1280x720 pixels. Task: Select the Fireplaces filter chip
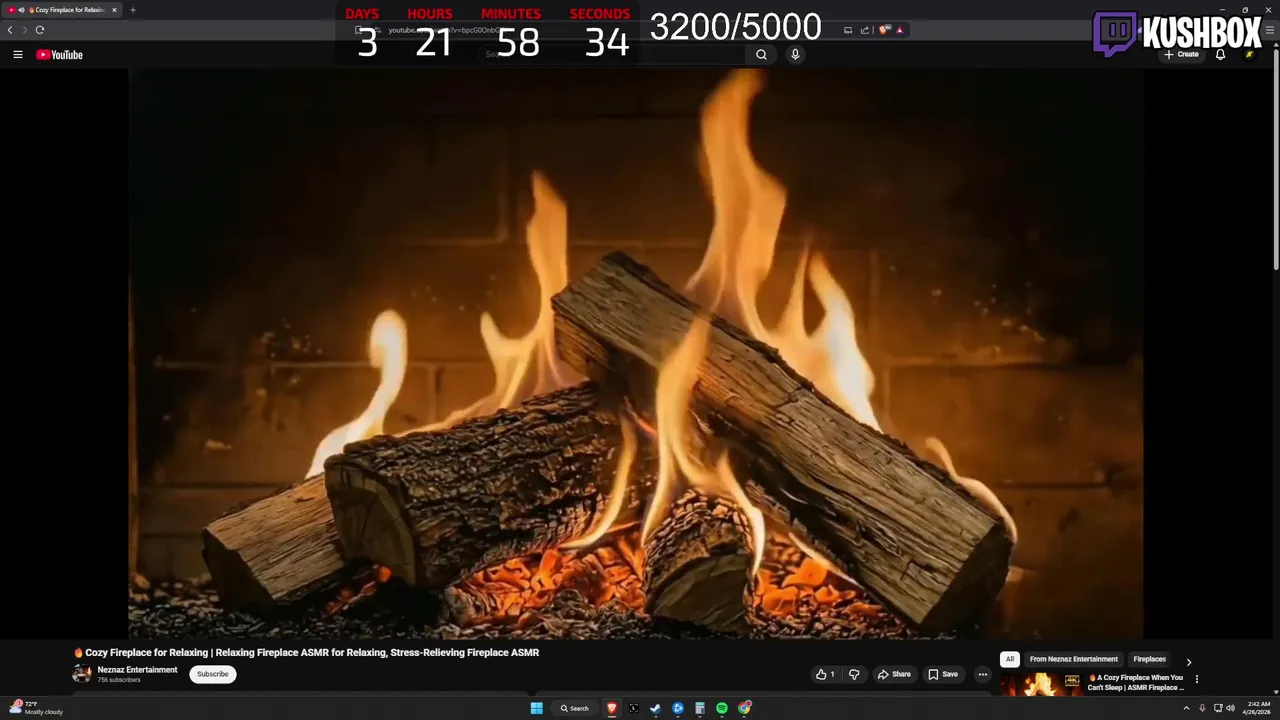pyautogui.click(x=1149, y=659)
